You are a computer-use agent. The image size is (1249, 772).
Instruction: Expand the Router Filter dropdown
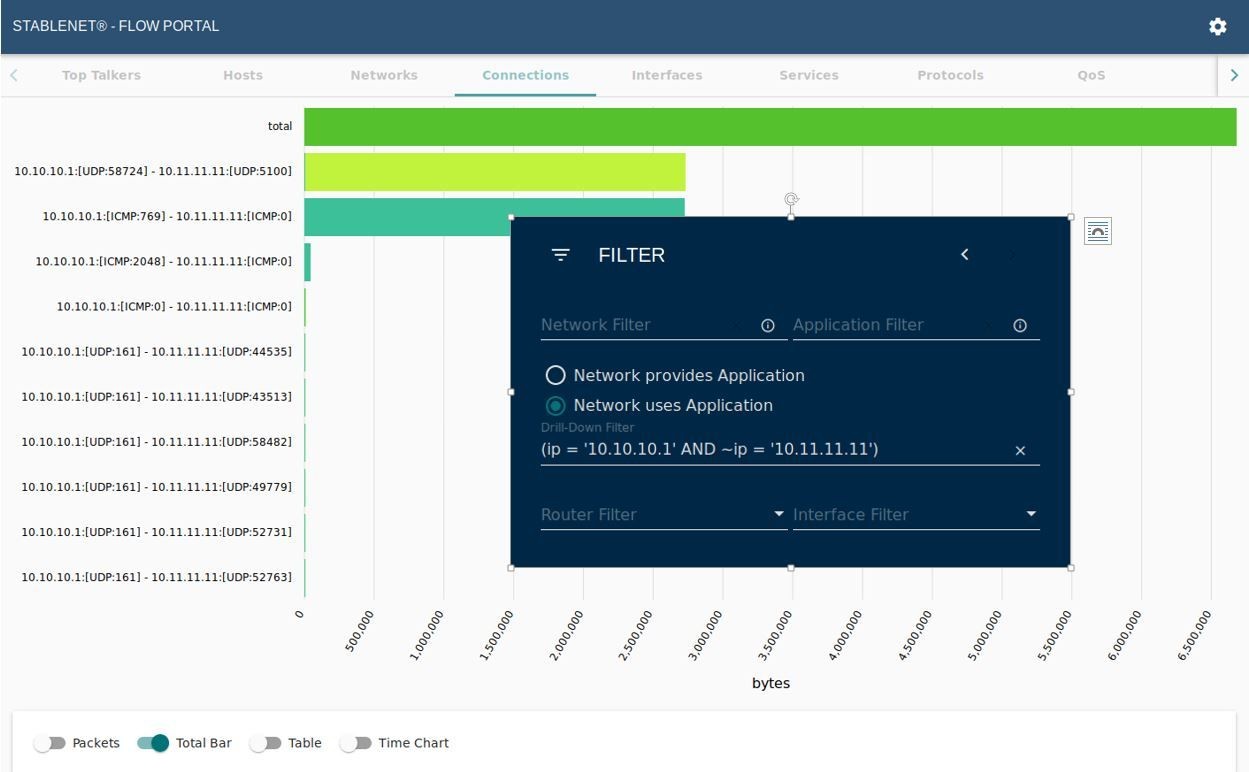(779, 514)
